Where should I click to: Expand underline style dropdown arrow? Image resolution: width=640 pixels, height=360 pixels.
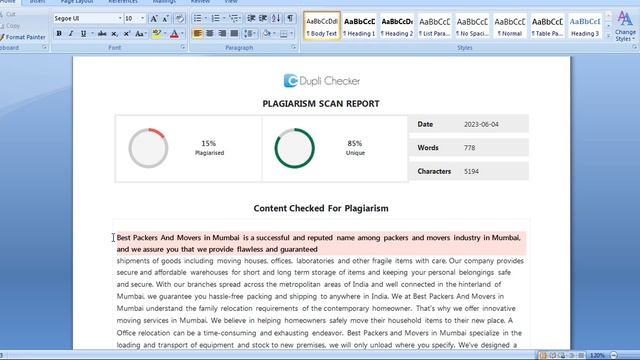[x=92, y=33]
